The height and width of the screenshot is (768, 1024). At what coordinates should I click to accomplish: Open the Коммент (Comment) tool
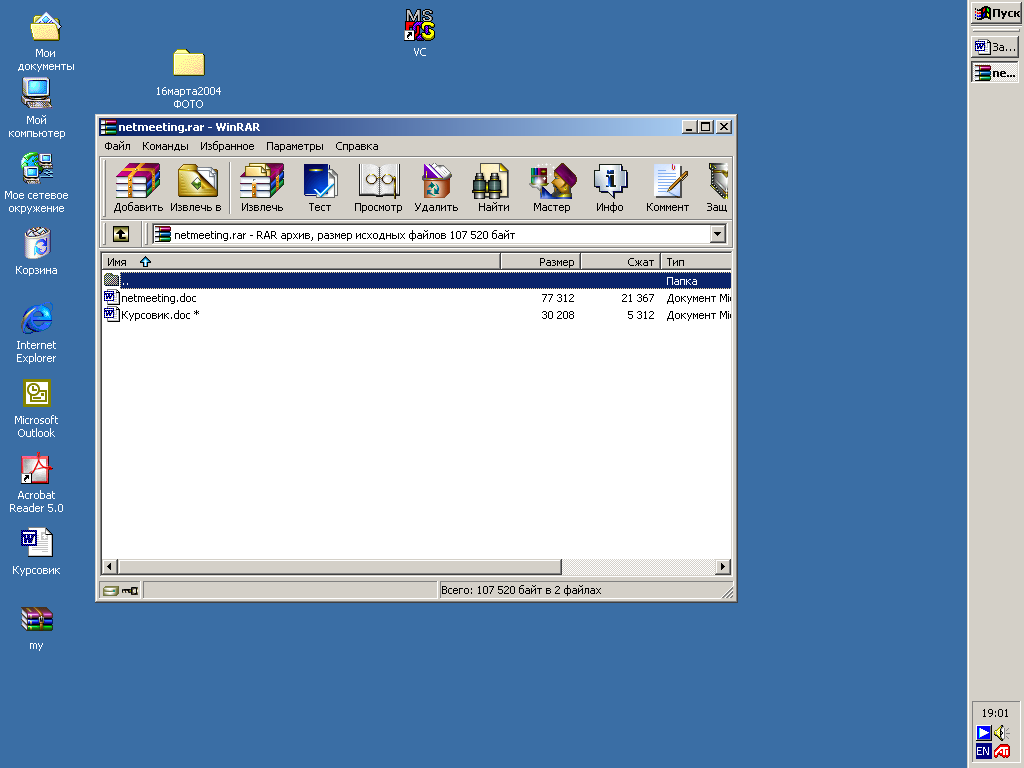pyautogui.click(x=667, y=188)
